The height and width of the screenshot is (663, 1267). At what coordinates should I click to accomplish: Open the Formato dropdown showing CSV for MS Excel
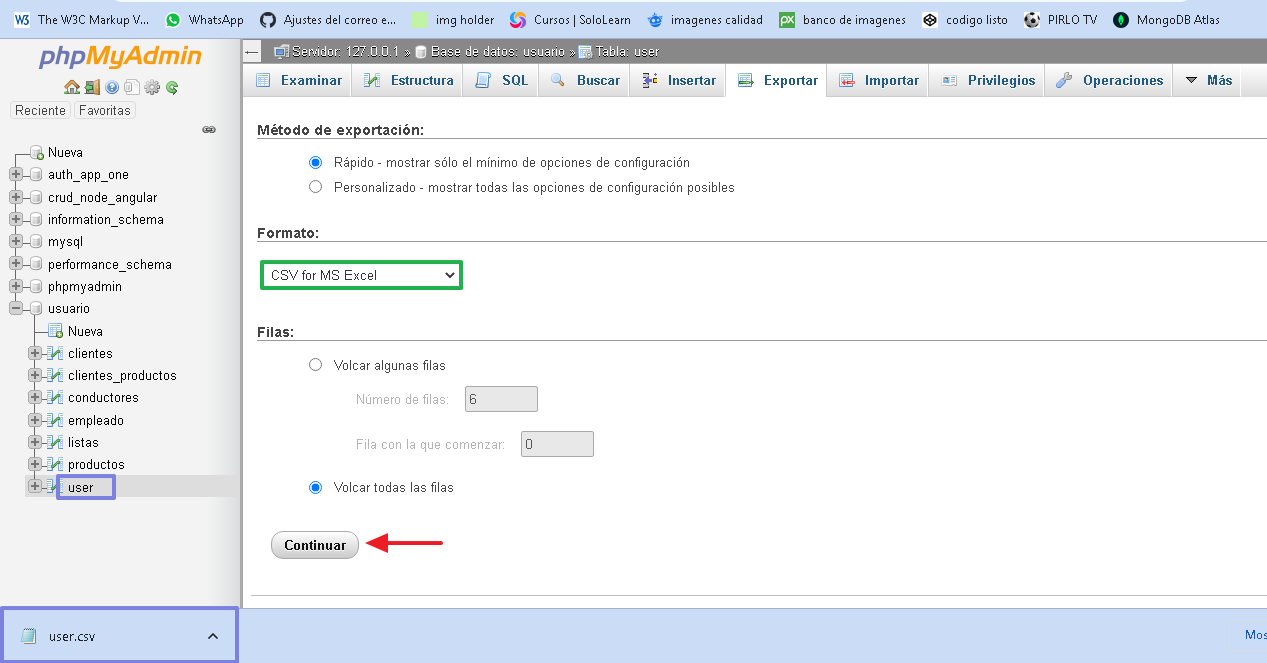360,274
